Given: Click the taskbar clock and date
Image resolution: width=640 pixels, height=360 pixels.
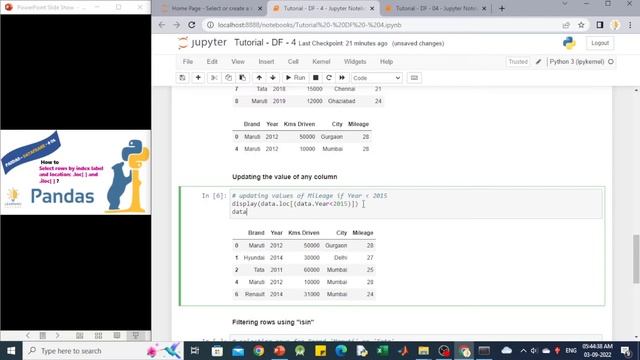Looking at the screenshot, I should tap(598, 351).
